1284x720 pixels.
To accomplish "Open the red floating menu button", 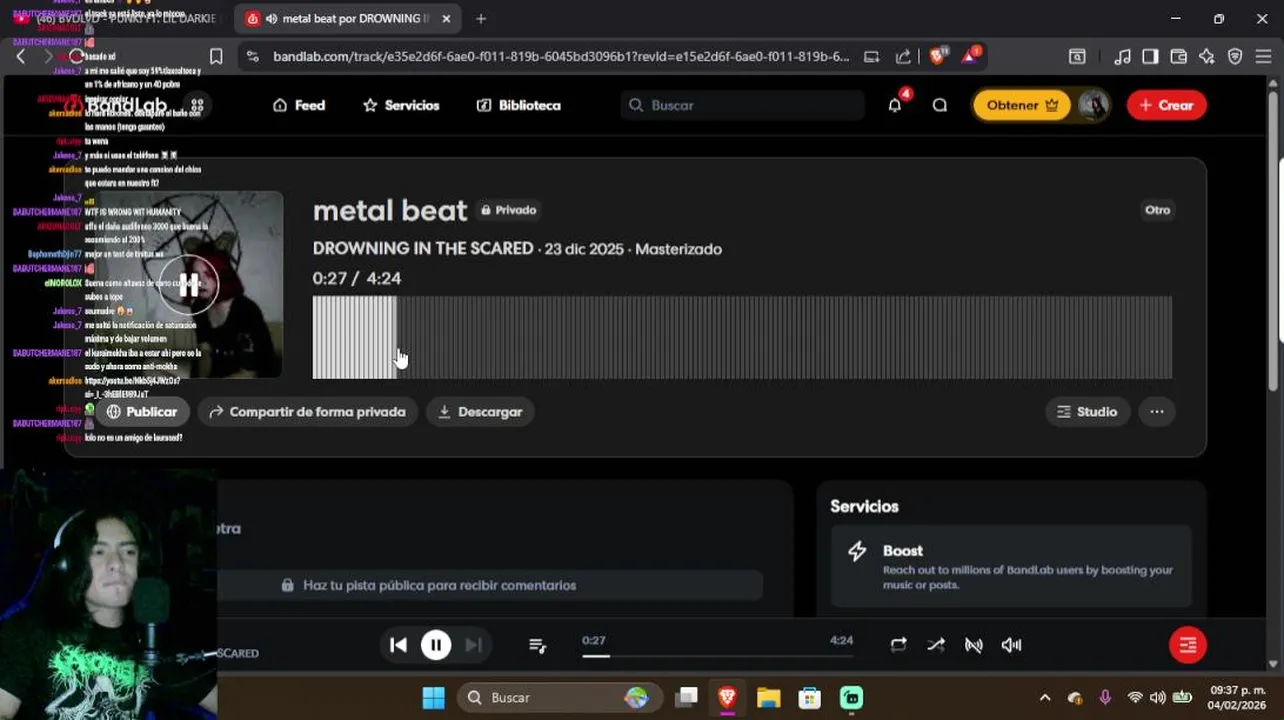I will [x=1188, y=645].
